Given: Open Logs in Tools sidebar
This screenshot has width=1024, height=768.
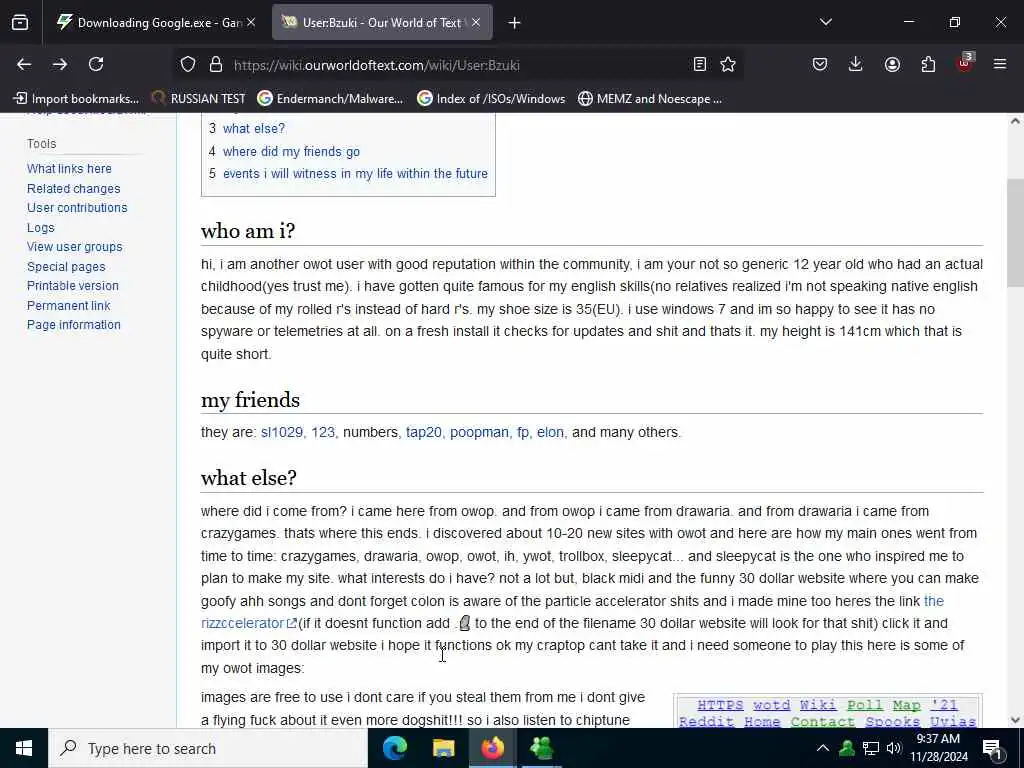Looking at the screenshot, I should pos(40,228).
